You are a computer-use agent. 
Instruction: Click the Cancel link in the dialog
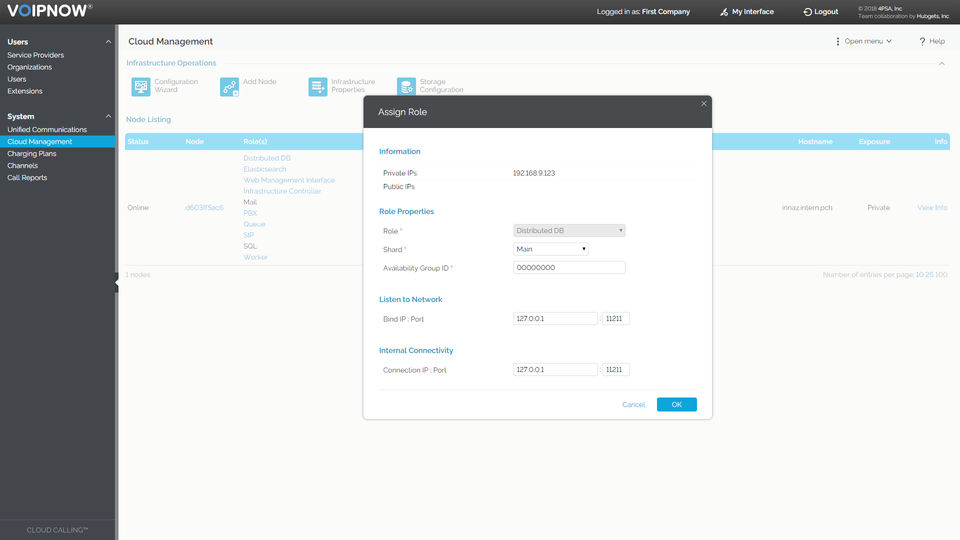click(634, 405)
